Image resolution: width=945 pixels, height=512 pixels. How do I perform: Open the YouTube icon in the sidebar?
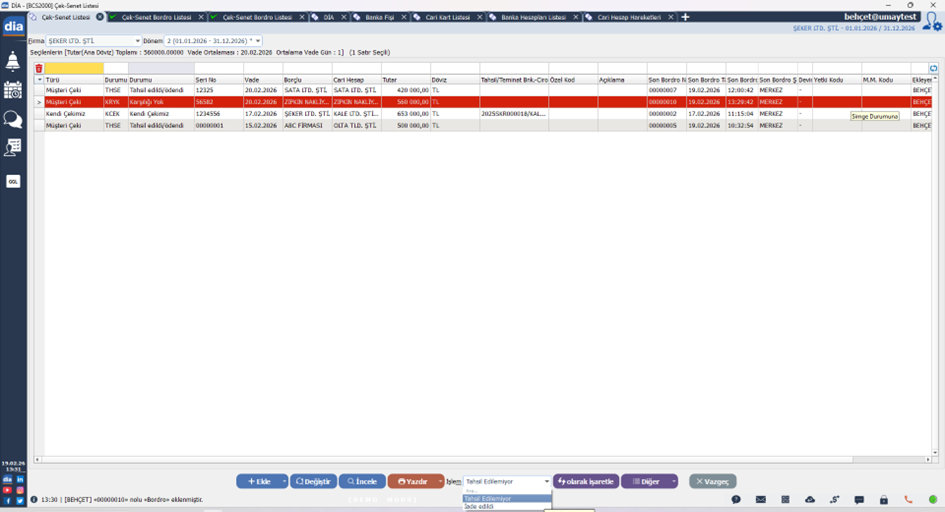coord(7,490)
